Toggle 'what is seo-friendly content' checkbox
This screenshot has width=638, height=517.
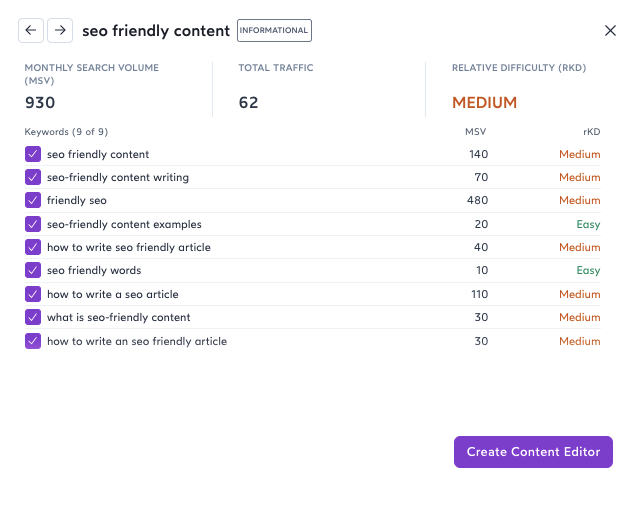click(x=33, y=317)
